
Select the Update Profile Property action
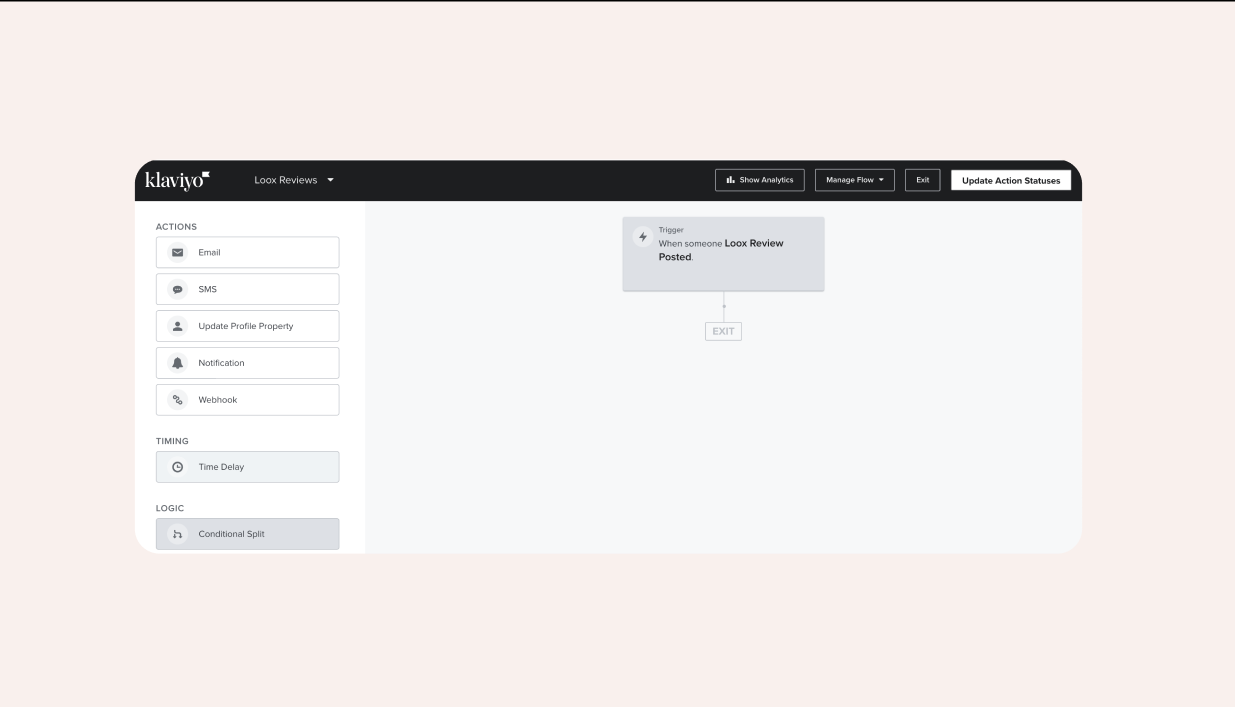pos(248,326)
